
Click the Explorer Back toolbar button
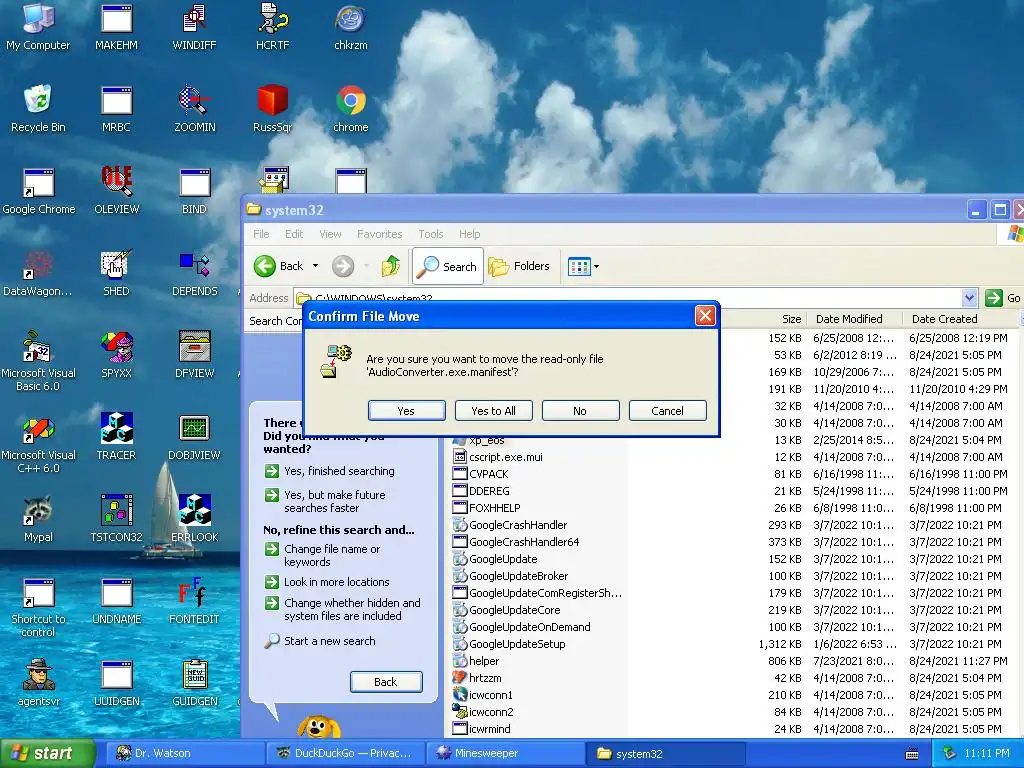click(x=279, y=266)
